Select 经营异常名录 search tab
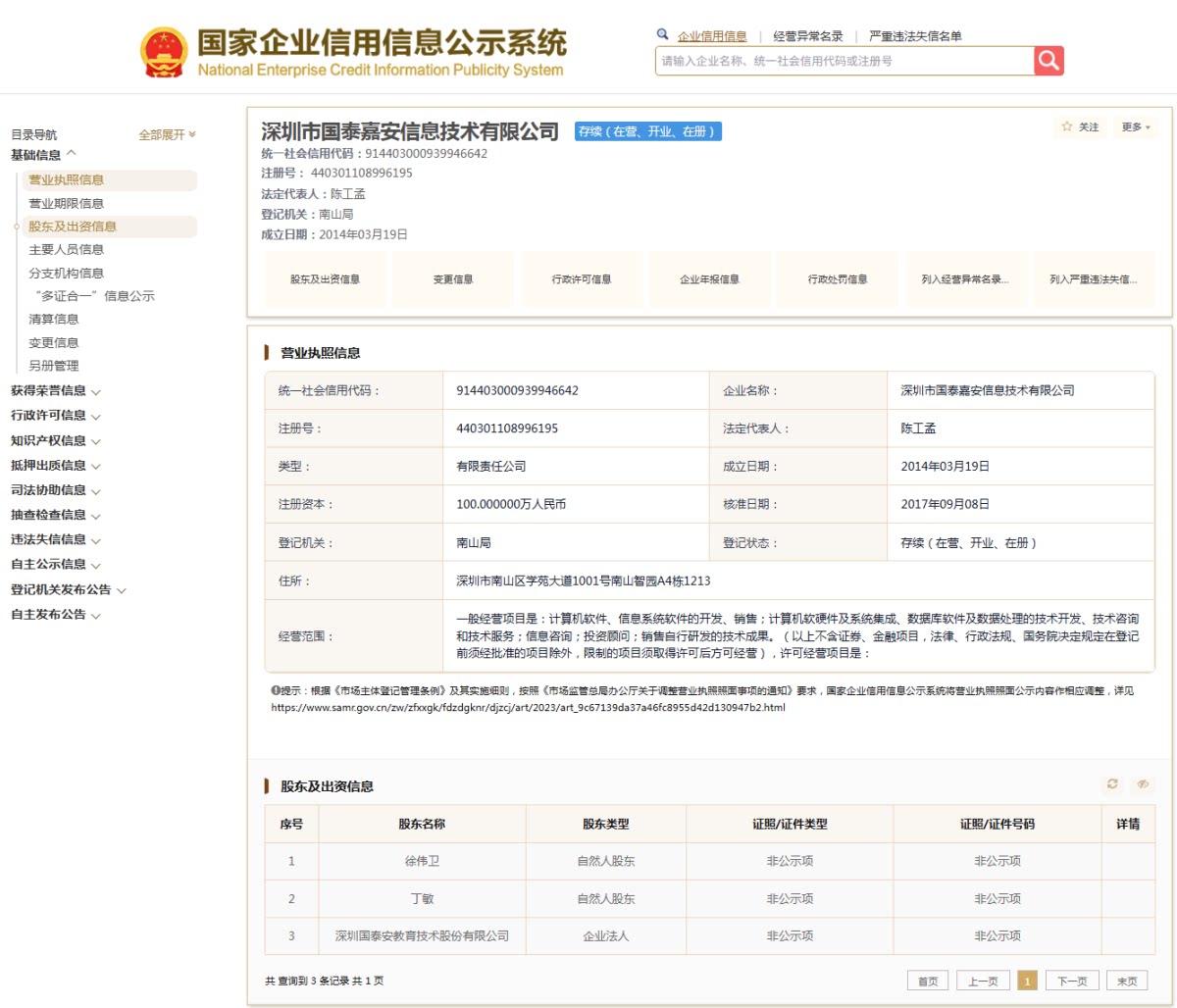Screen dimensions: 1177x1008 (x=808, y=36)
